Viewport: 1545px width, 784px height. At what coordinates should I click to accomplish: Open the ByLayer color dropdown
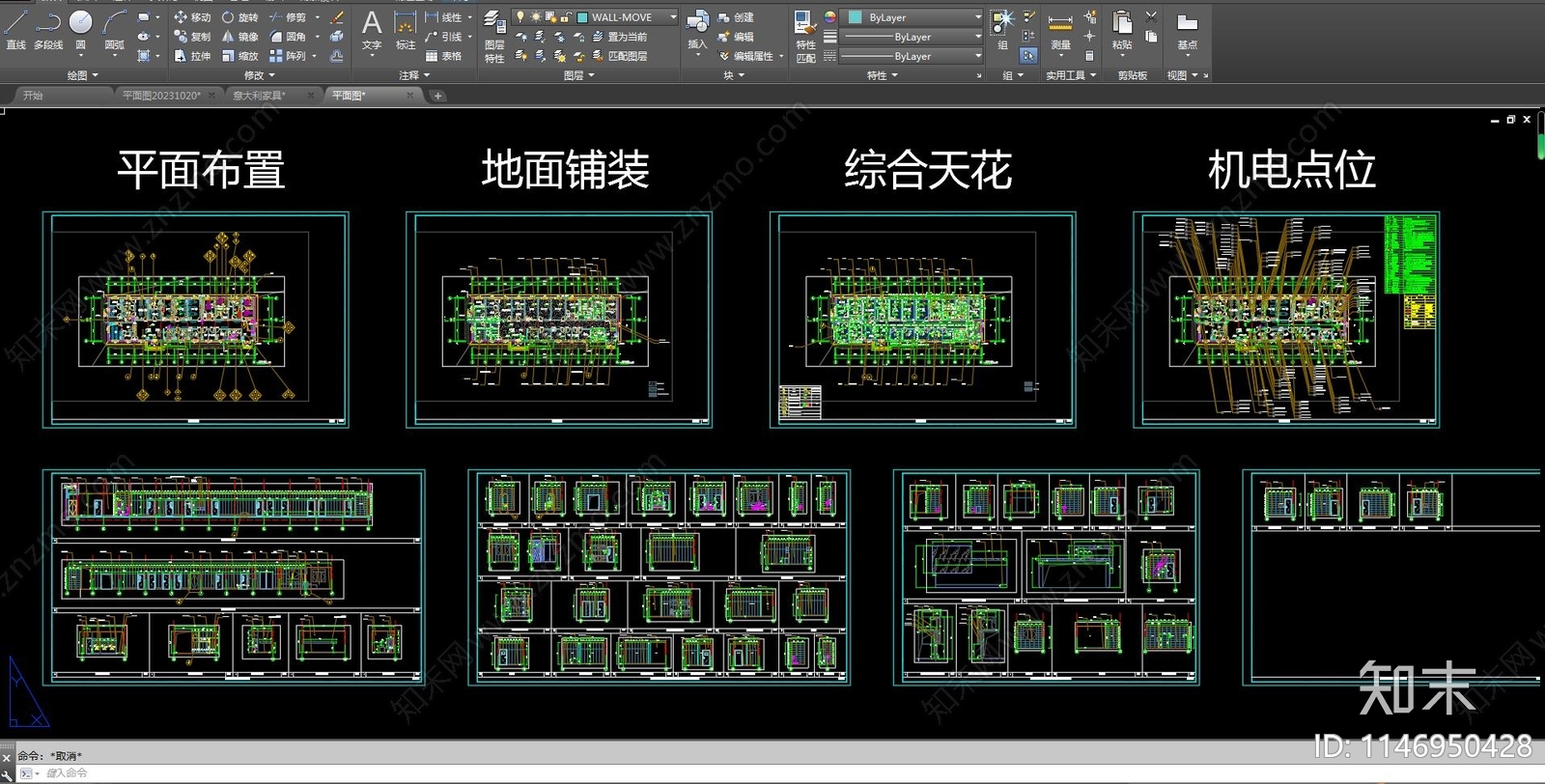point(977,17)
